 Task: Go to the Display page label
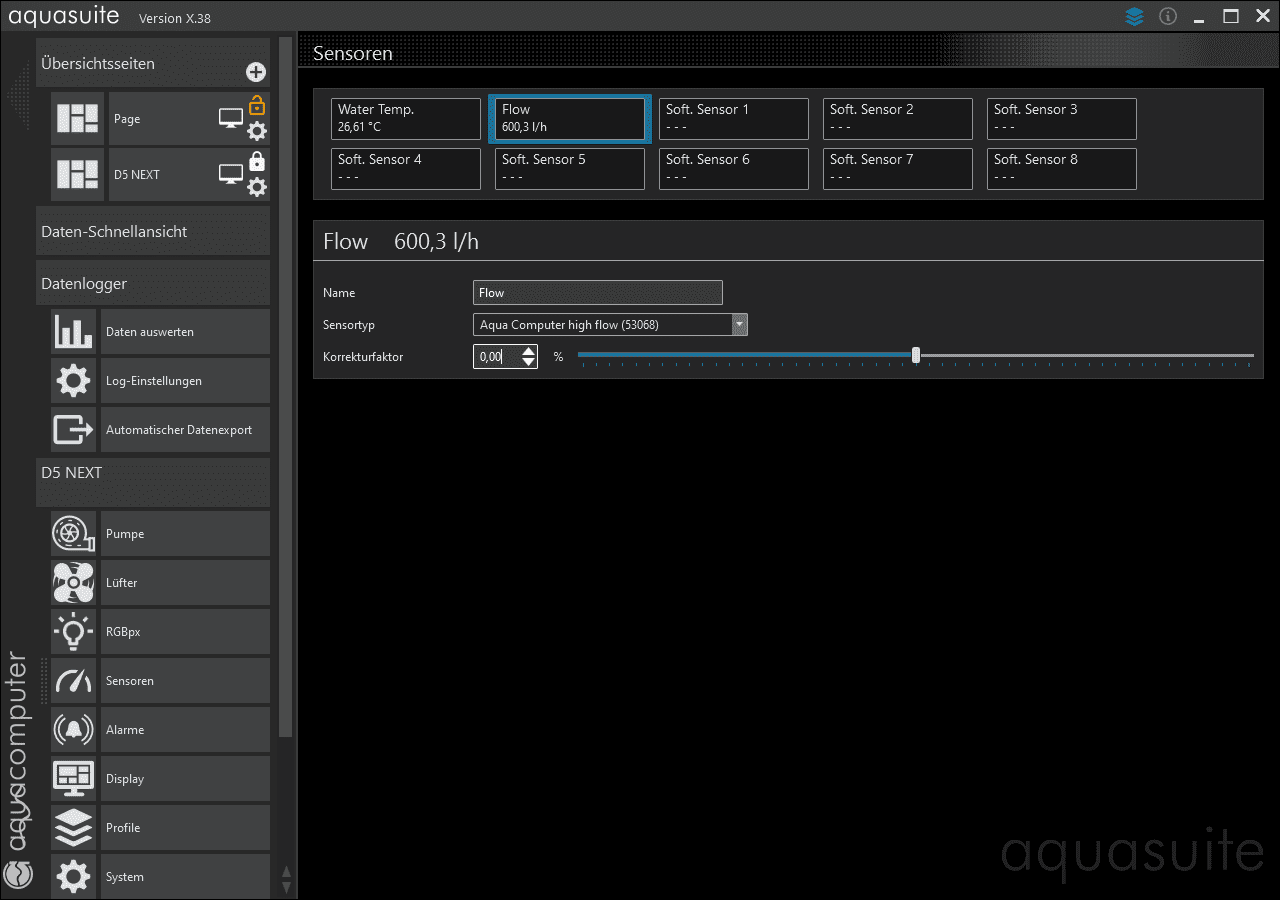(125, 779)
